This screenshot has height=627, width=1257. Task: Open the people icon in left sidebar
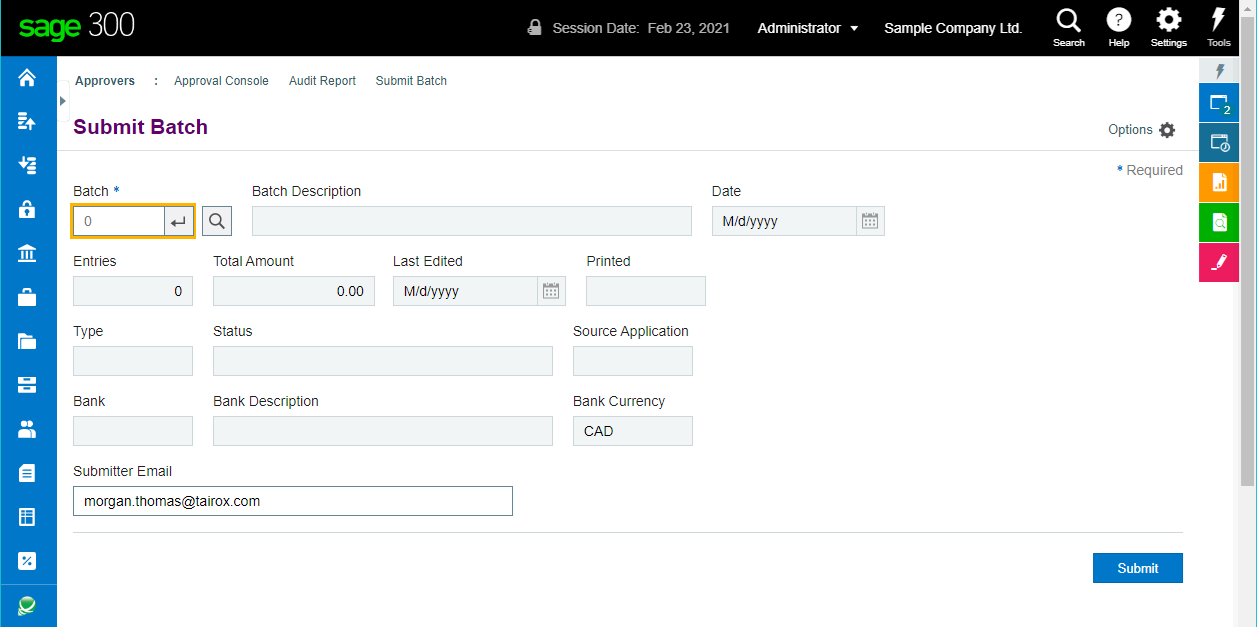click(x=27, y=429)
